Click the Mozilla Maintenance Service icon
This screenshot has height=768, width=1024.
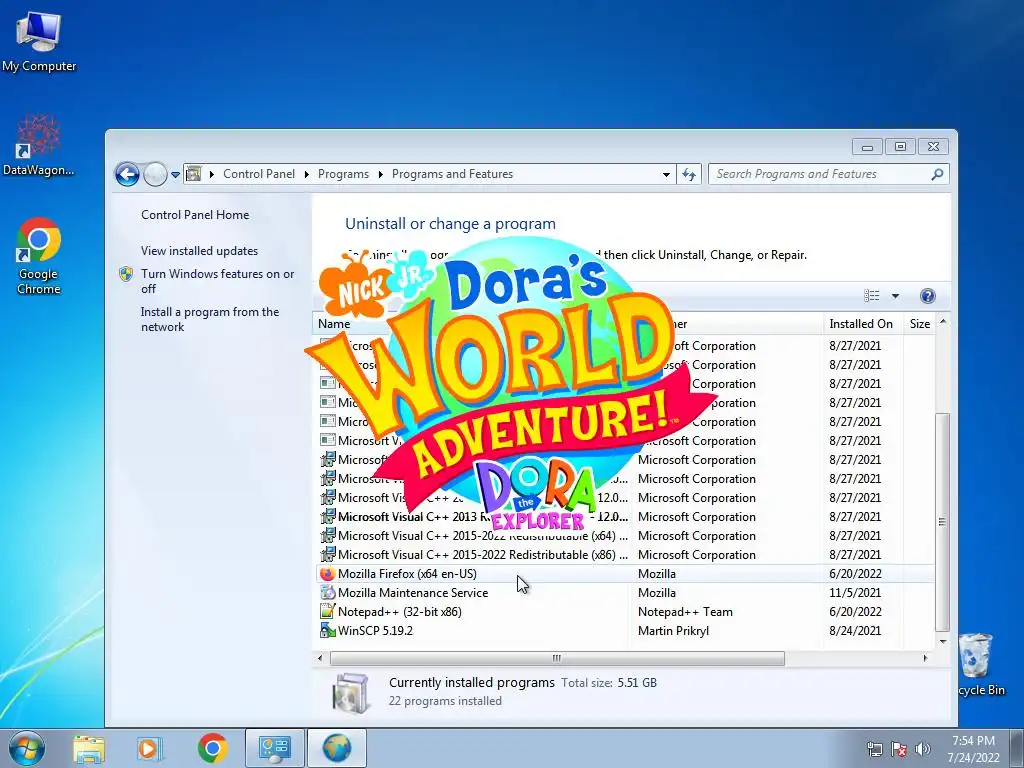pos(327,593)
